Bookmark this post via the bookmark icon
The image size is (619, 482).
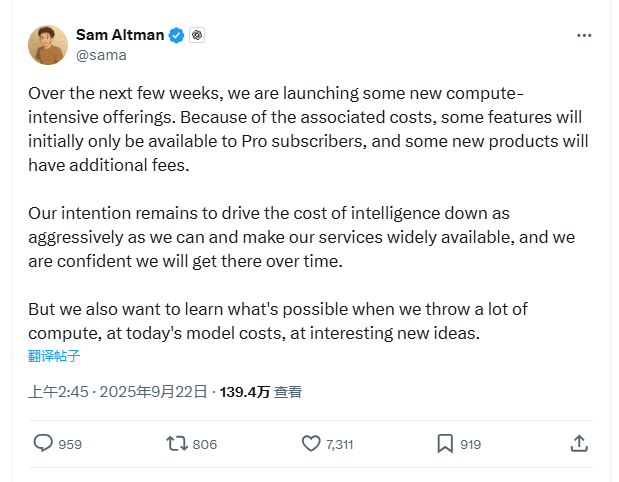445,444
